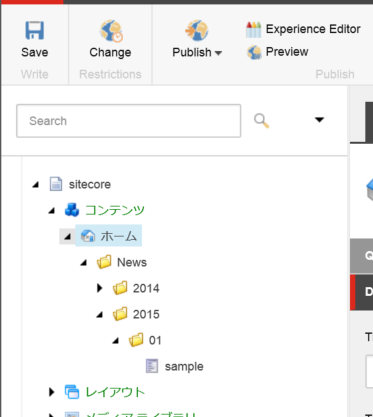The image size is (373, 417).
Task: Expand the 2014 folder
Action: click(99, 288)
